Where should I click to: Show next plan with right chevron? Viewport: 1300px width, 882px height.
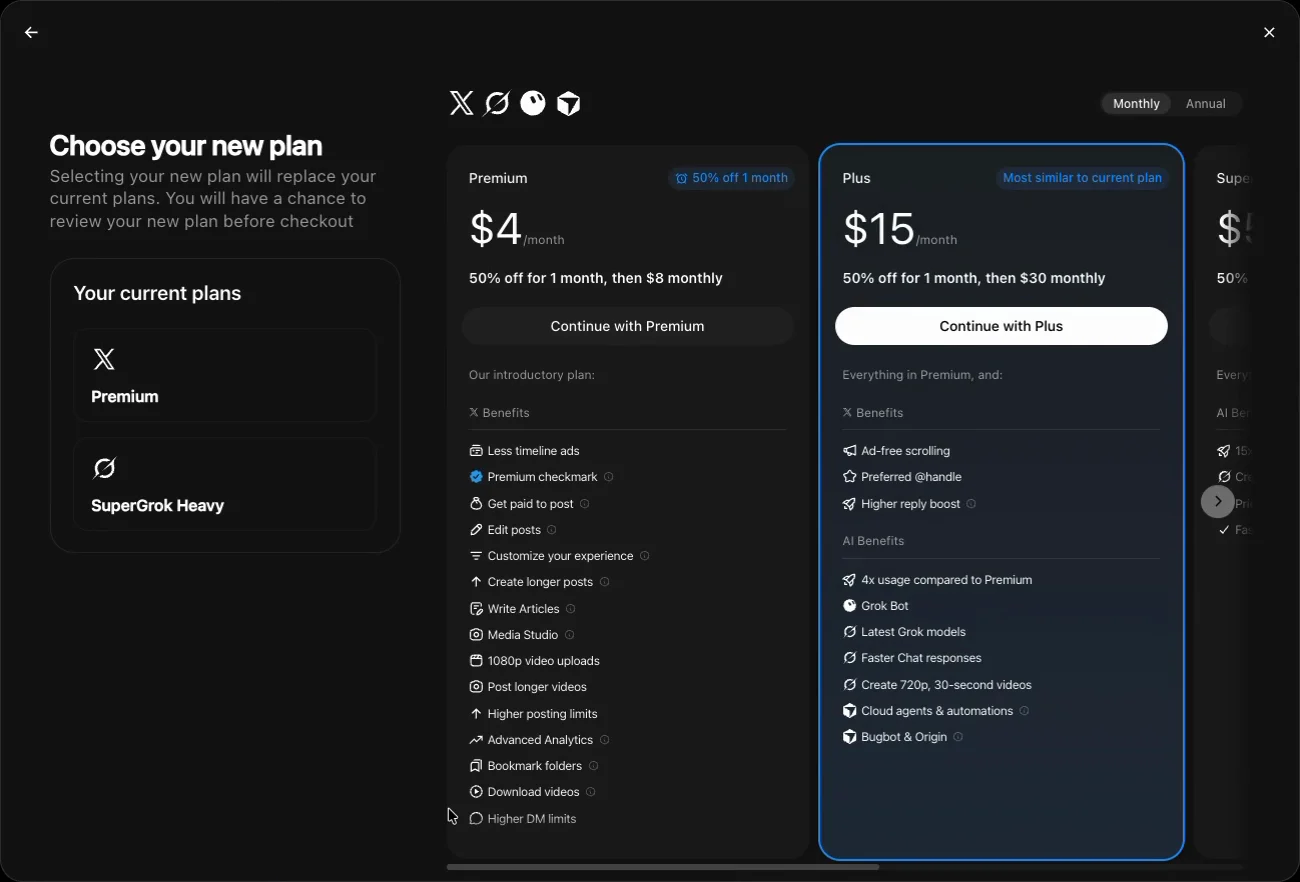(x=1218, y=501)
